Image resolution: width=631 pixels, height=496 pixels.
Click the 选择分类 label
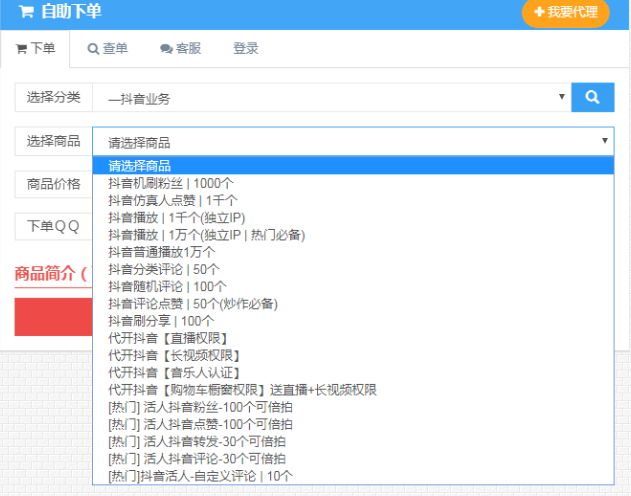click(x=54, y=97)
